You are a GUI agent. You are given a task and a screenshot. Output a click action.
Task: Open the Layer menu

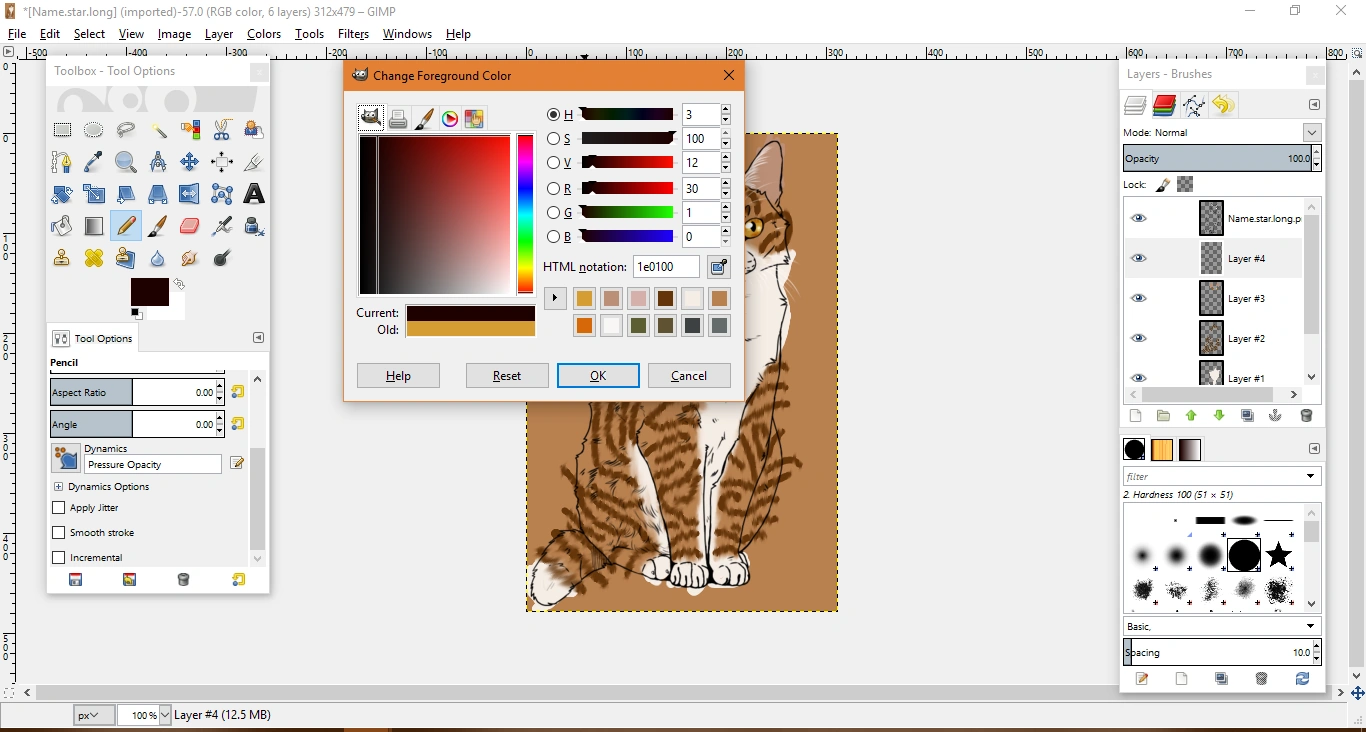point(219,33)
